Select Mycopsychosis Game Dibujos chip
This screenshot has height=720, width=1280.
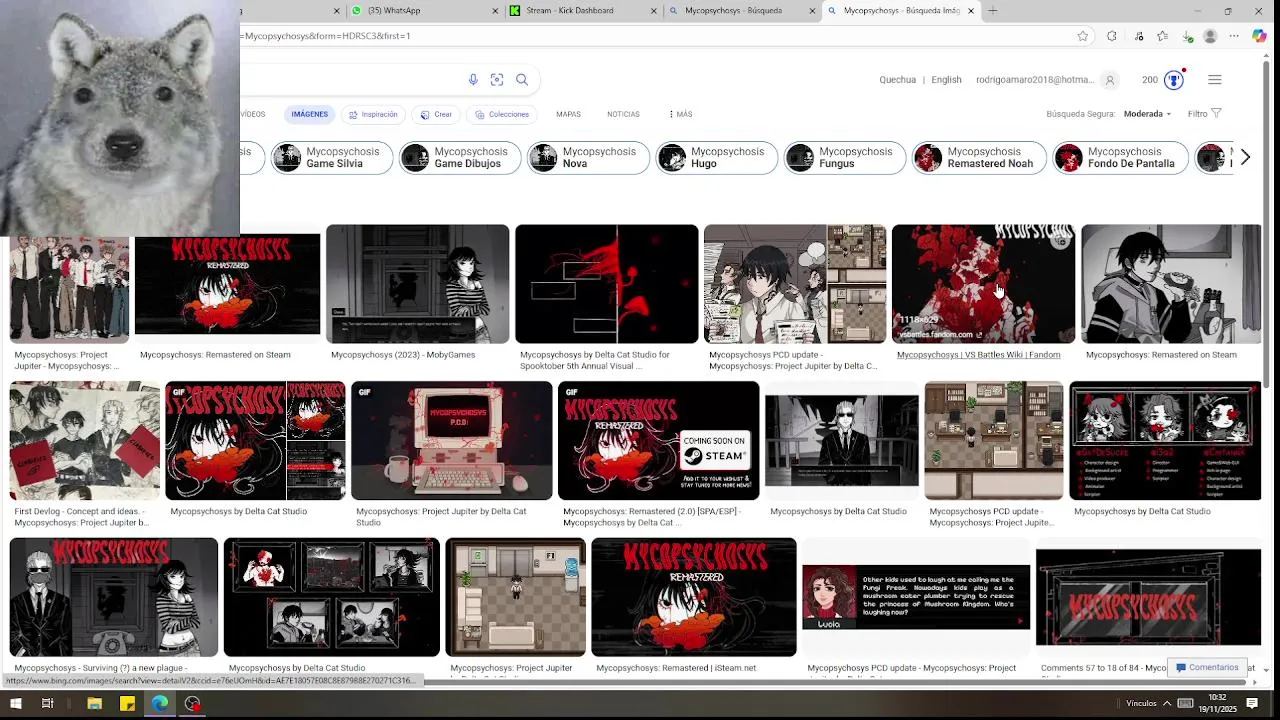(x=459, y=158)
